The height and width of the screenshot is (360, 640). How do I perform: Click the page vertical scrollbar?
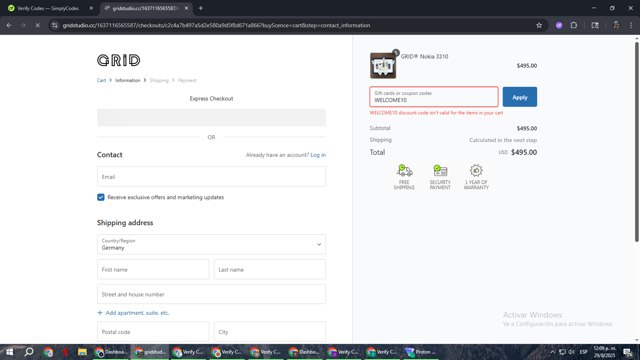[636, 143]
